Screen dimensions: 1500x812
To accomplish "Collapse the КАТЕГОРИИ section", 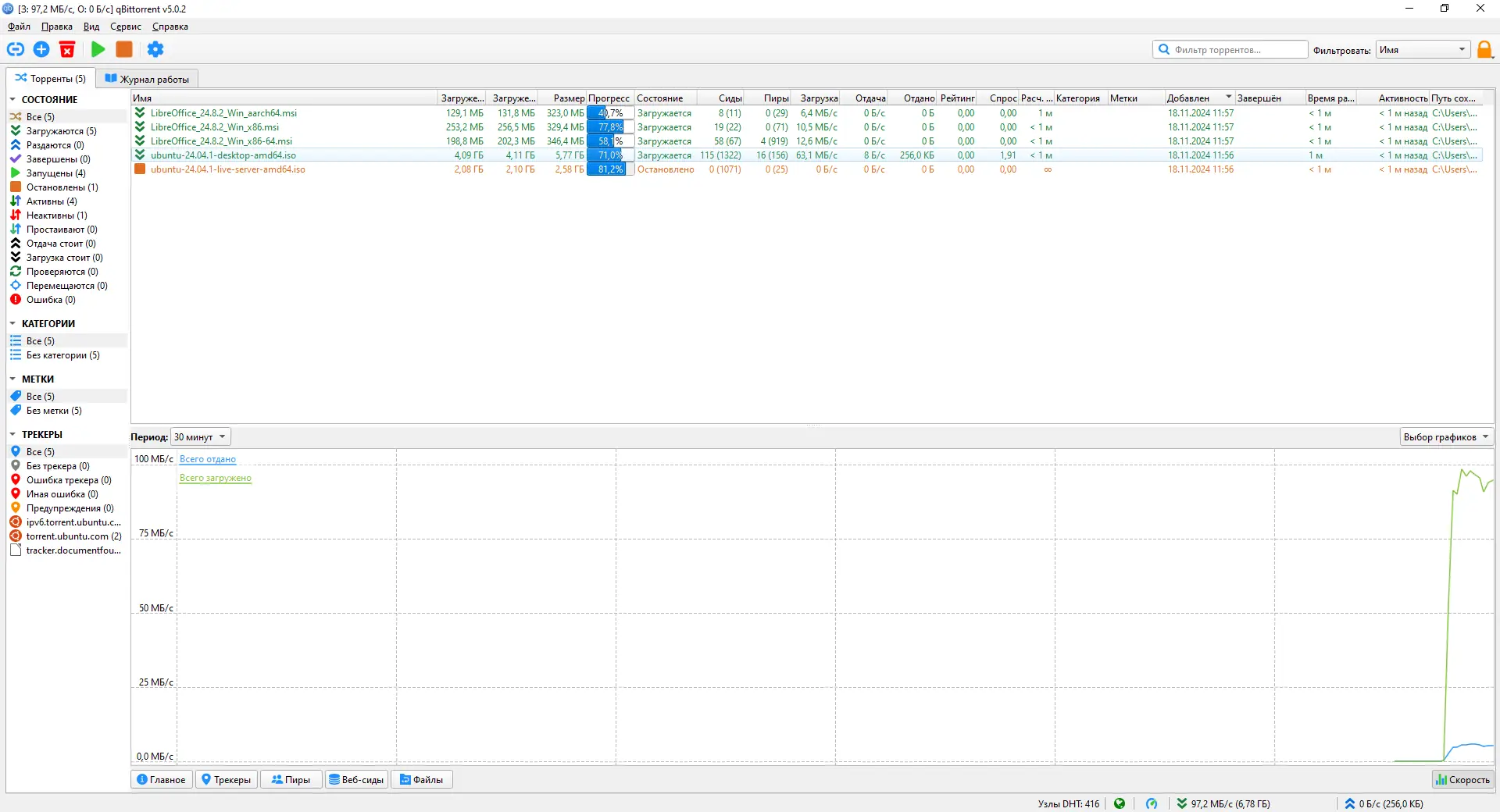I will tap(12, 324).
